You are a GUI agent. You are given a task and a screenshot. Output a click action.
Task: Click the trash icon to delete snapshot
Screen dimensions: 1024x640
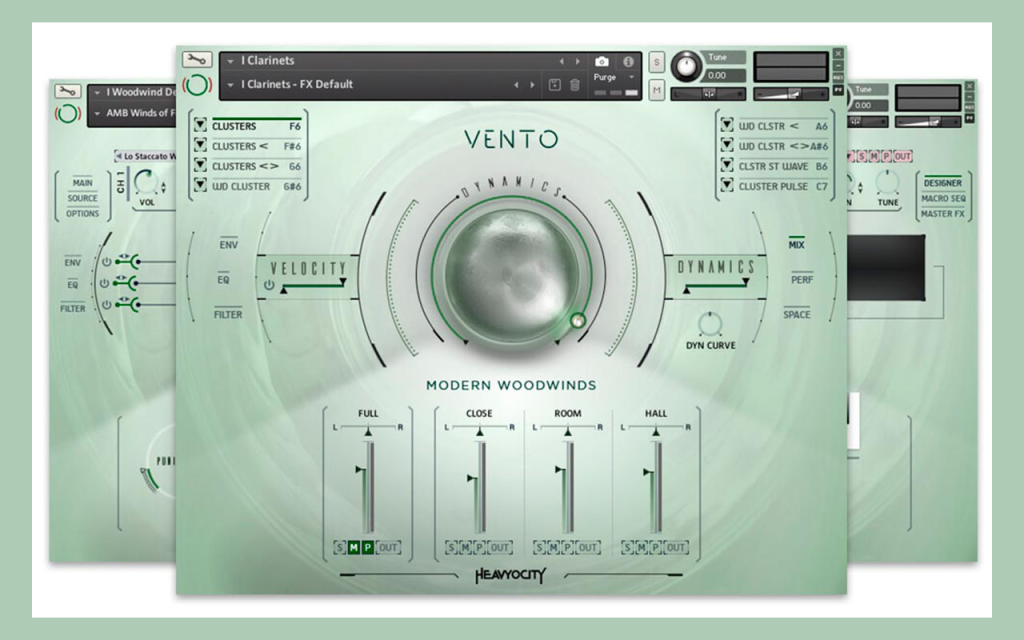pos(575,85)
